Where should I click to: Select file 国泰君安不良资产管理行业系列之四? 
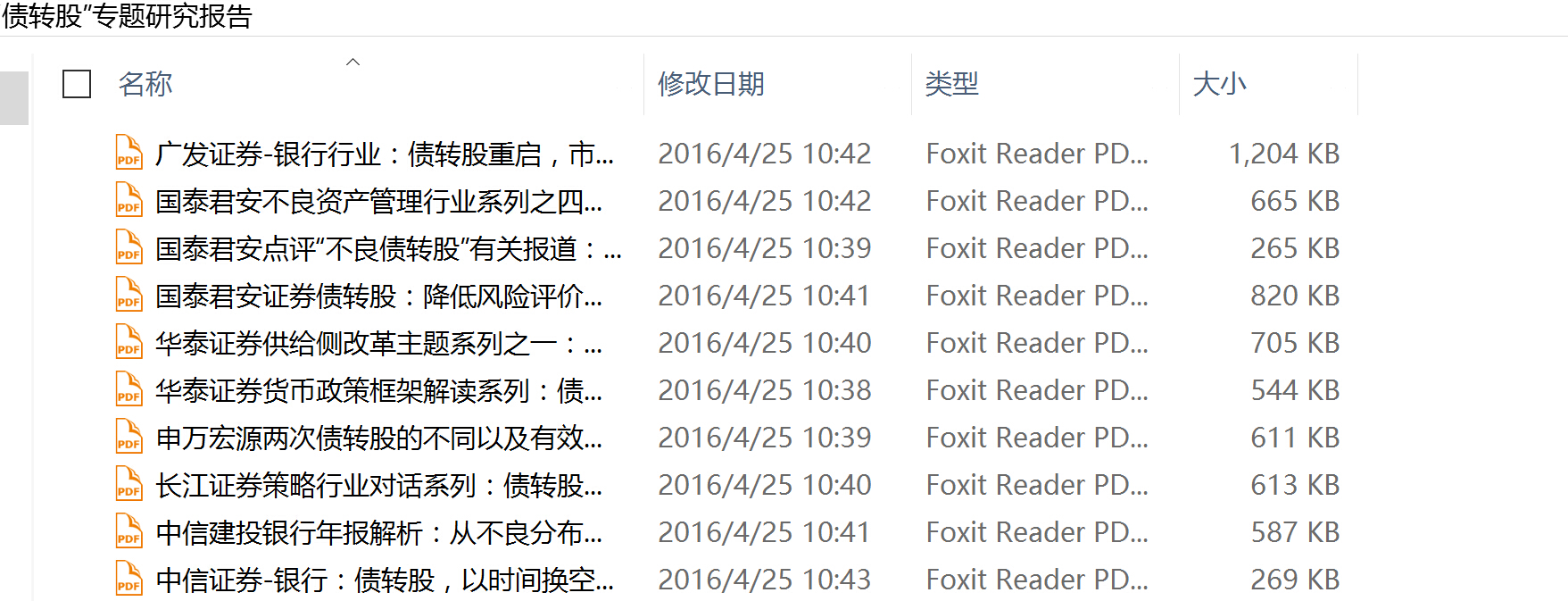point(379,201)
